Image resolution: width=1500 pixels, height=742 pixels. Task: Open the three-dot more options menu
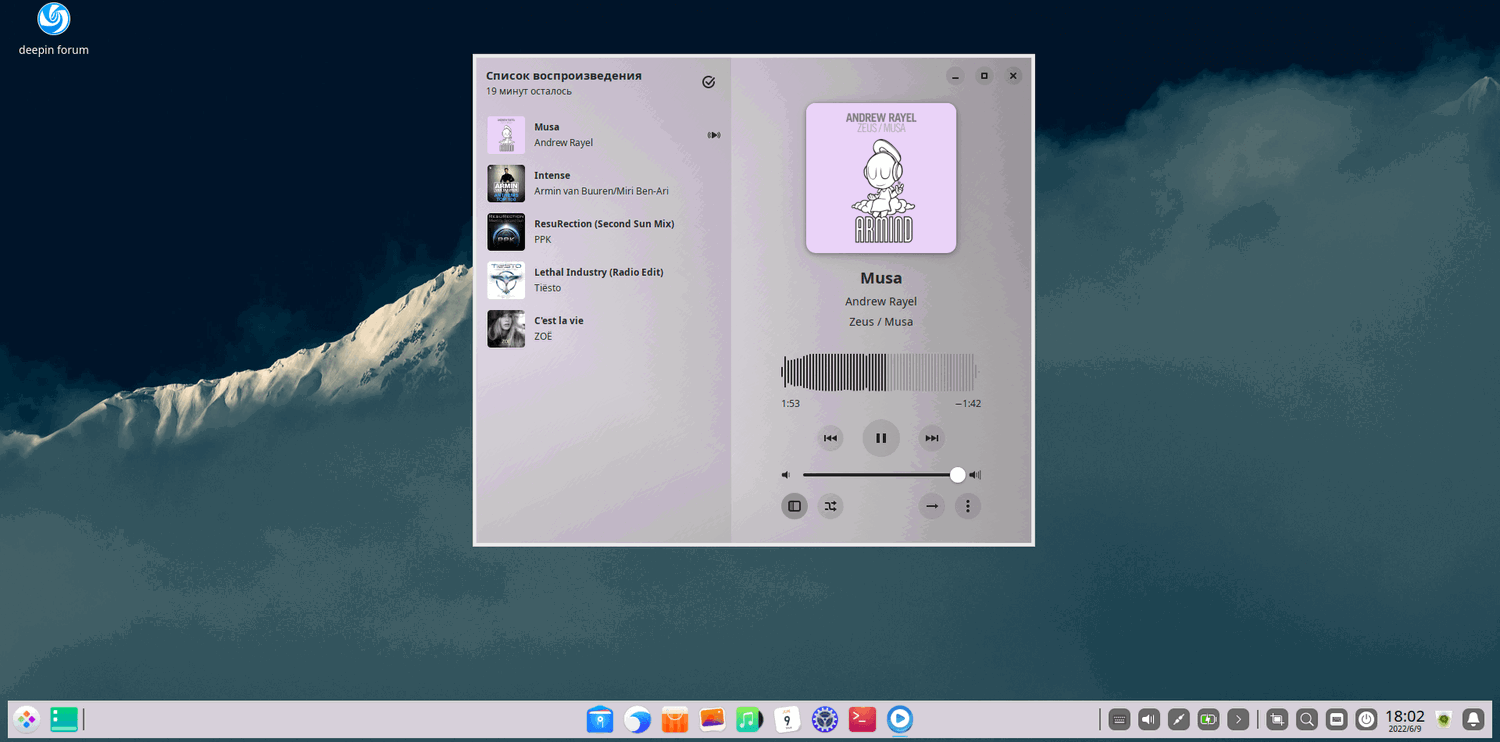coord(967,506)
